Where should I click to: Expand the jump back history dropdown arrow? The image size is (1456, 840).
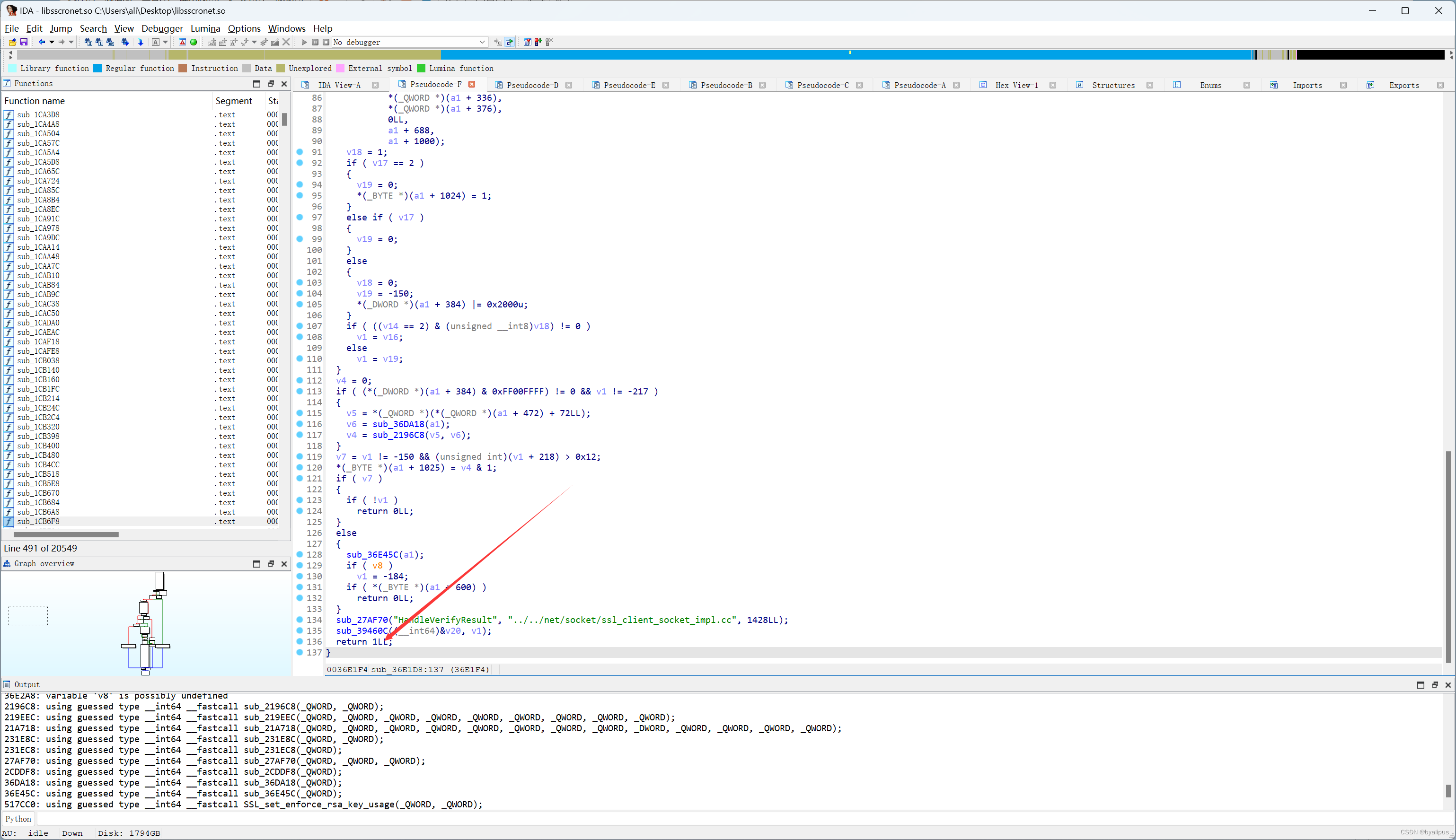click(52, 42)
